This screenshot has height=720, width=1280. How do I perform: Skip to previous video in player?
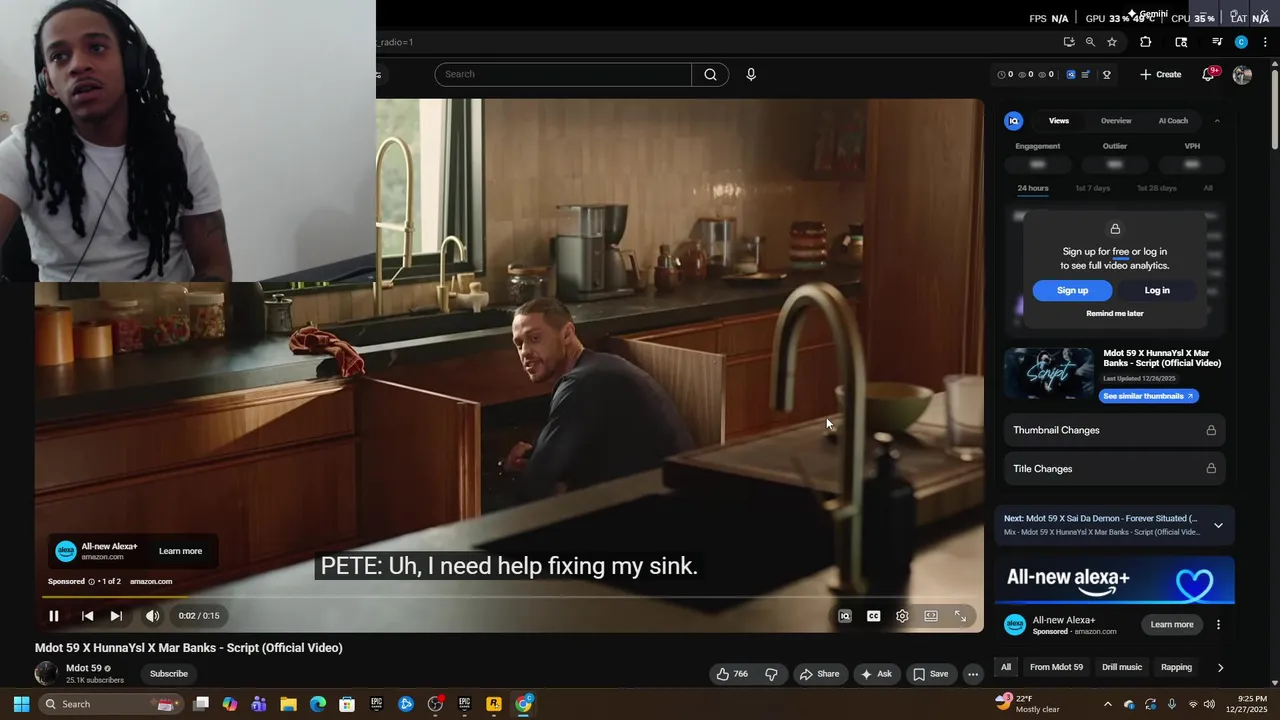tap(87, 616)
